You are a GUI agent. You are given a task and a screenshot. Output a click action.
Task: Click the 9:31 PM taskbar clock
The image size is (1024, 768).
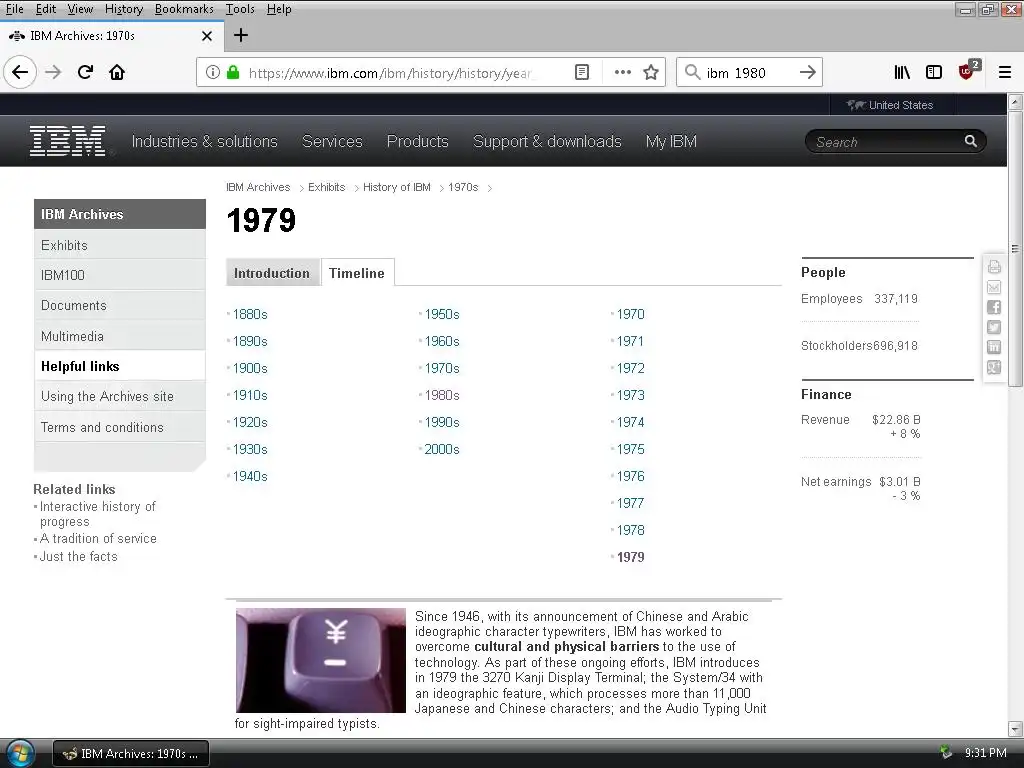tap(985, 752)
